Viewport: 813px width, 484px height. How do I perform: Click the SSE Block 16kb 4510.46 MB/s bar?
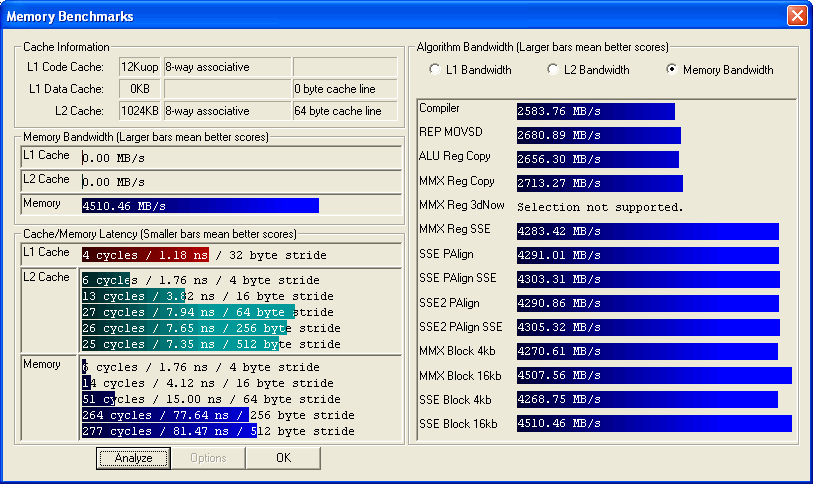654,423
